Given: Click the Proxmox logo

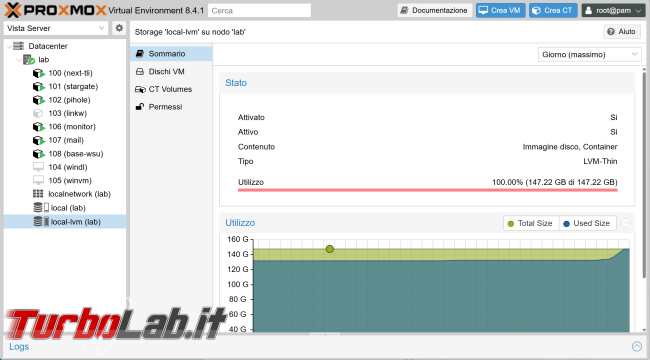Looking at the screenshot, I should [55, 10].
